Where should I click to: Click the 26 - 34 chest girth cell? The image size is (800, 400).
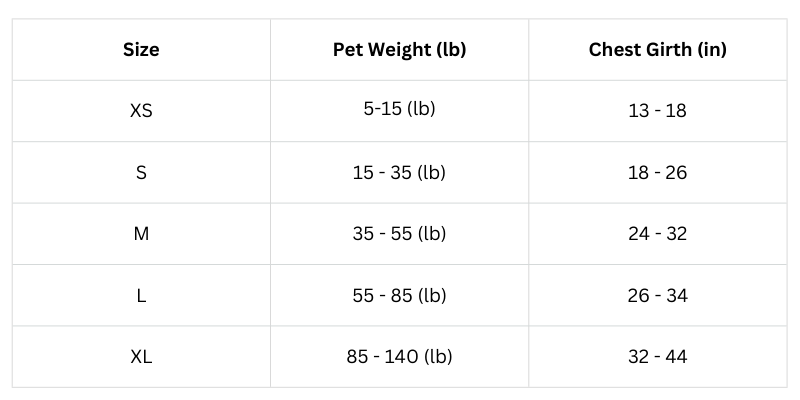click(658, 295)
